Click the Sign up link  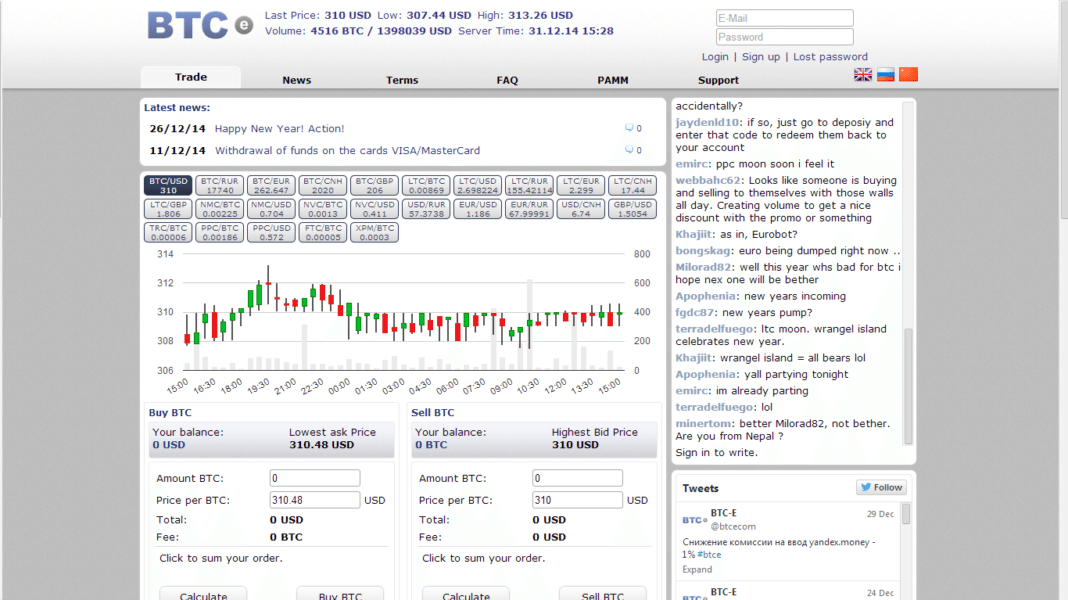761,57
